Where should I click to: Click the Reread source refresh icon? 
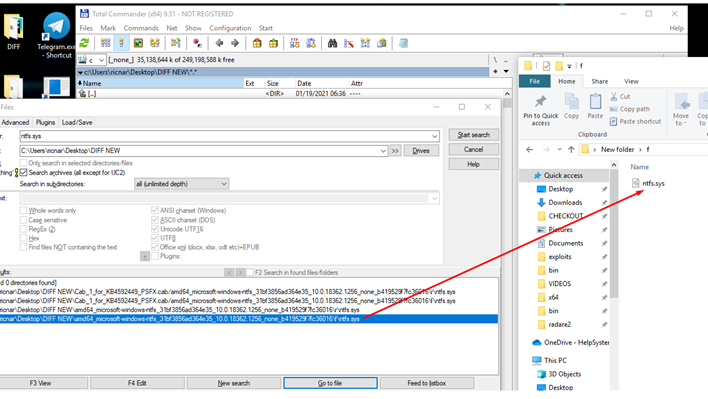tap(84, 43)
